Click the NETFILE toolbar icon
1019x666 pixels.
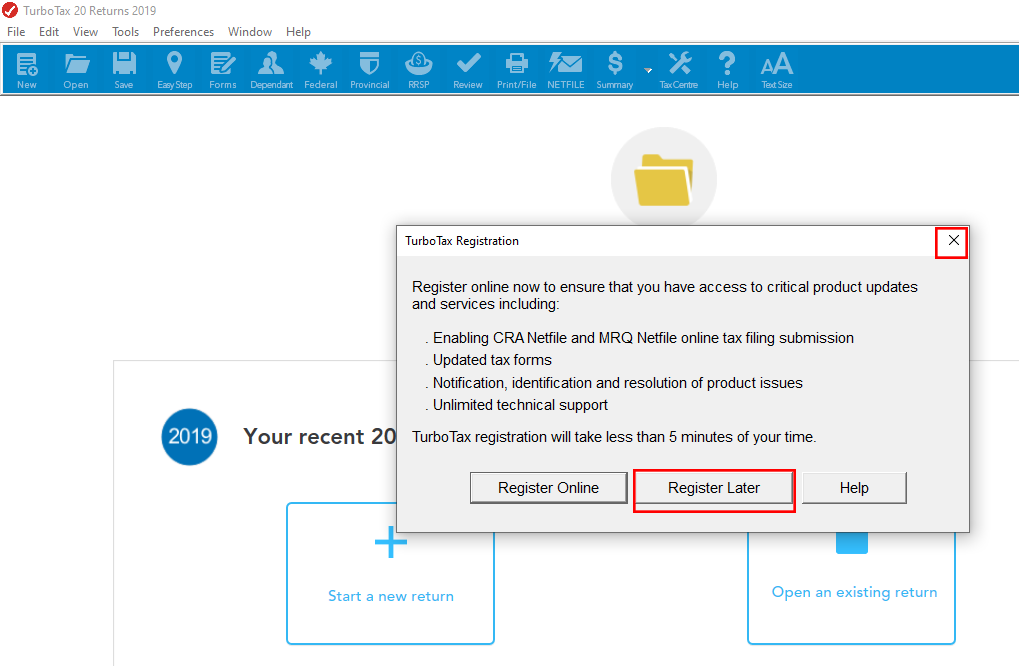tap(565, 70)
